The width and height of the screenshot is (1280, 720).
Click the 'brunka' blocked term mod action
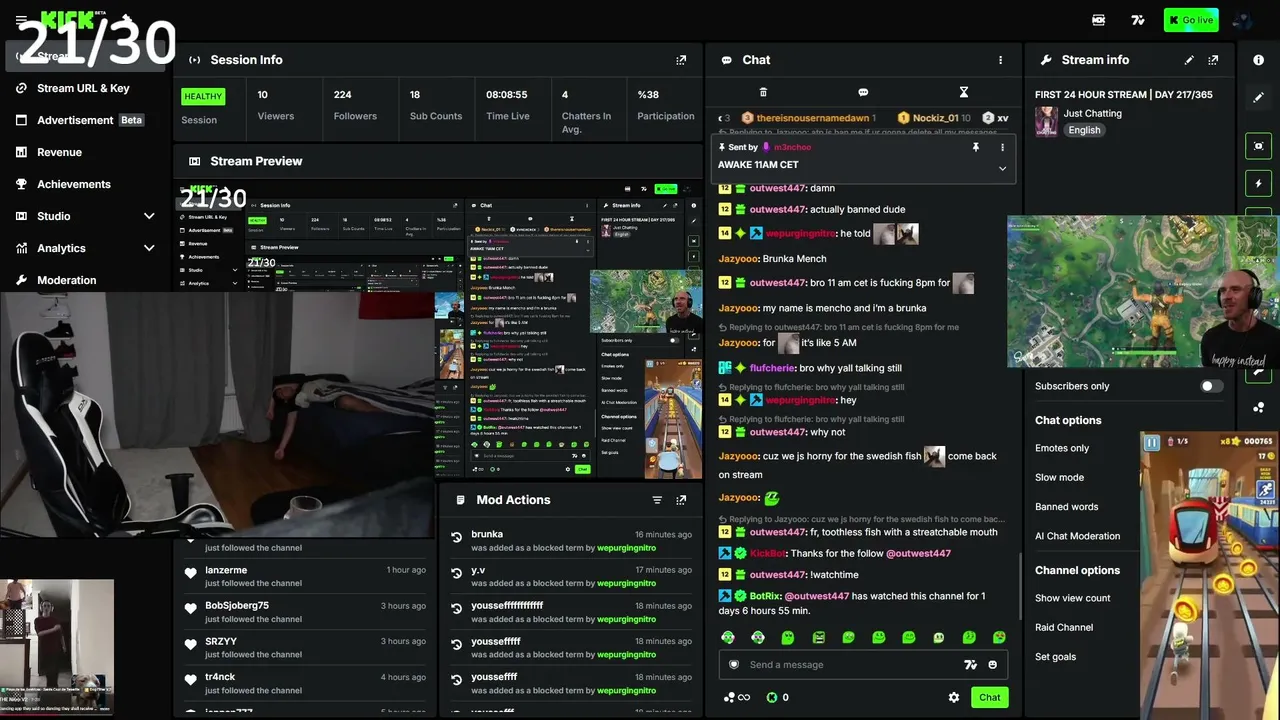[570, 541]
